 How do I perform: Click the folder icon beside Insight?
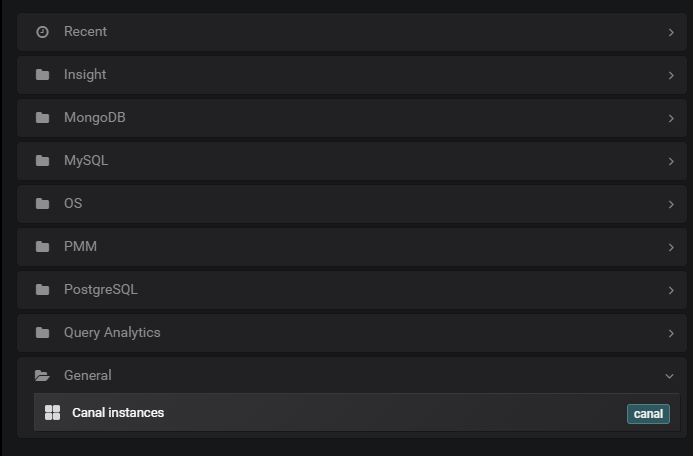[42, 75]
